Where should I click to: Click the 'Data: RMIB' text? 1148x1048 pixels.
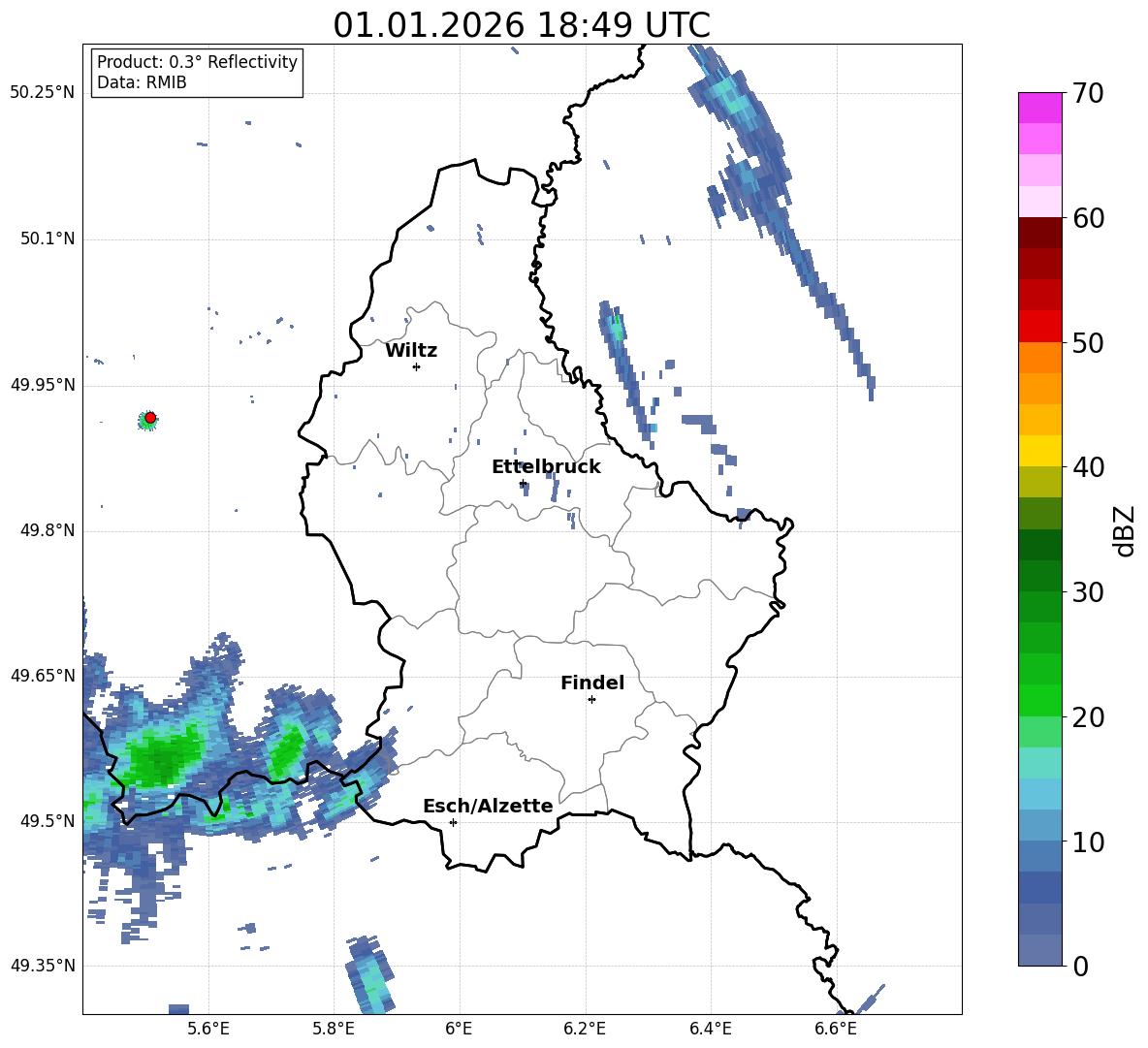[x=142, y=82]
